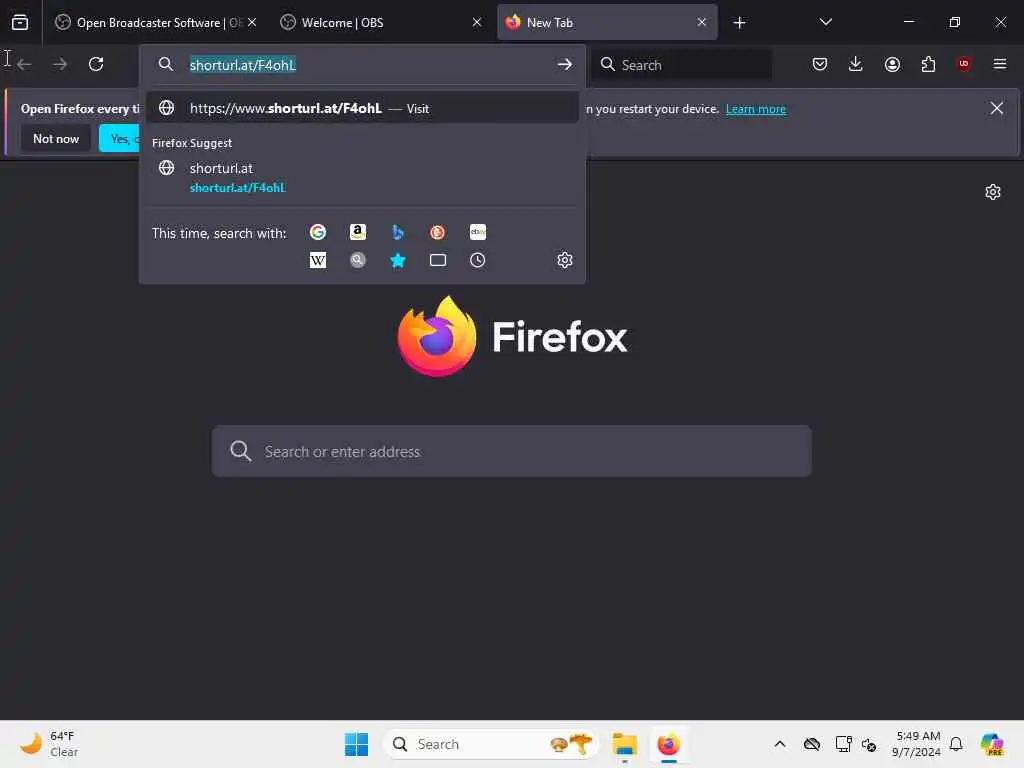Click the address bar containing shorturl.at/F4ohL
The height and width of the screenshot is (768, 1024).
pyautogui.click(x=362, y=64)
